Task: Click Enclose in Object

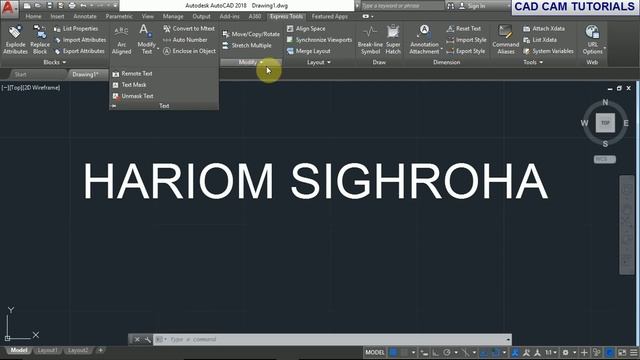Action: tap(189, 51)
